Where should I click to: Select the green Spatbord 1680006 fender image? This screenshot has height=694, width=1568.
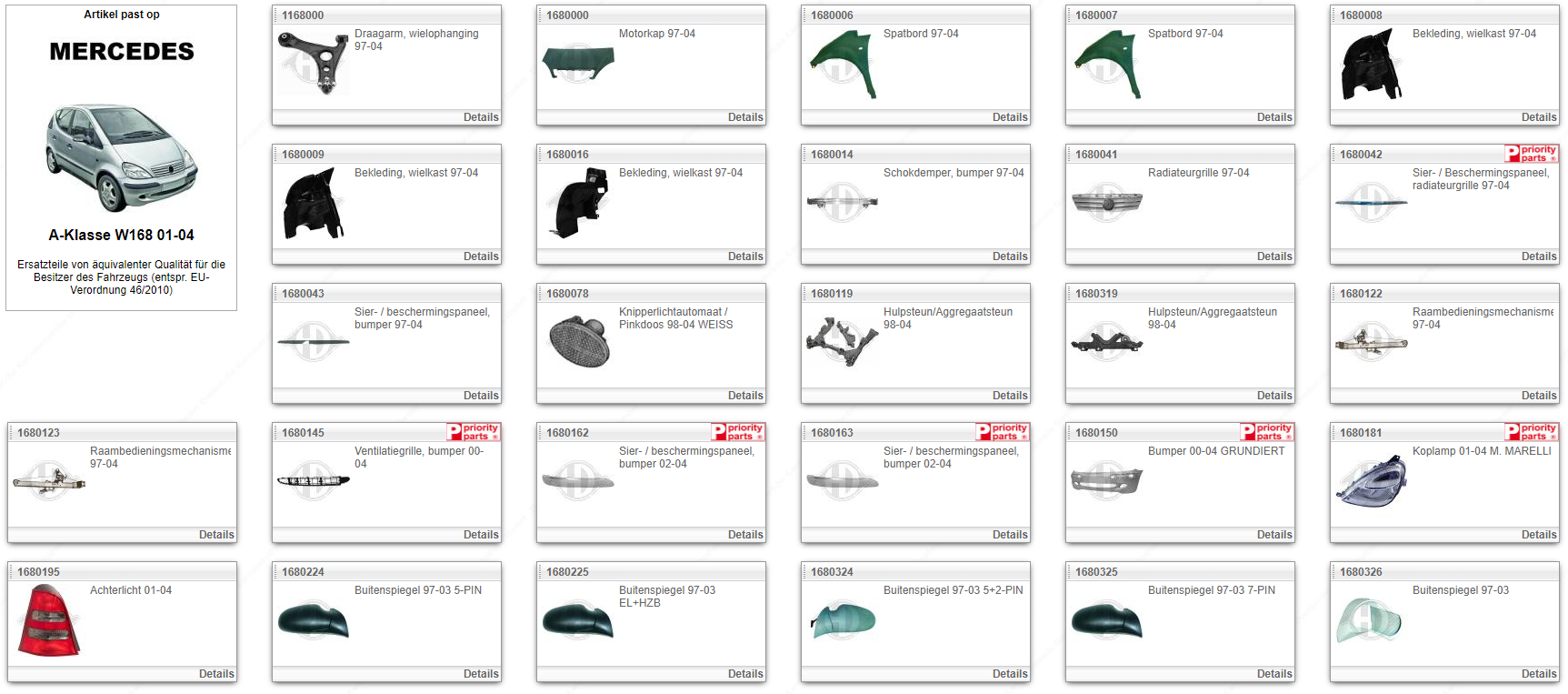tap(843, 64)
